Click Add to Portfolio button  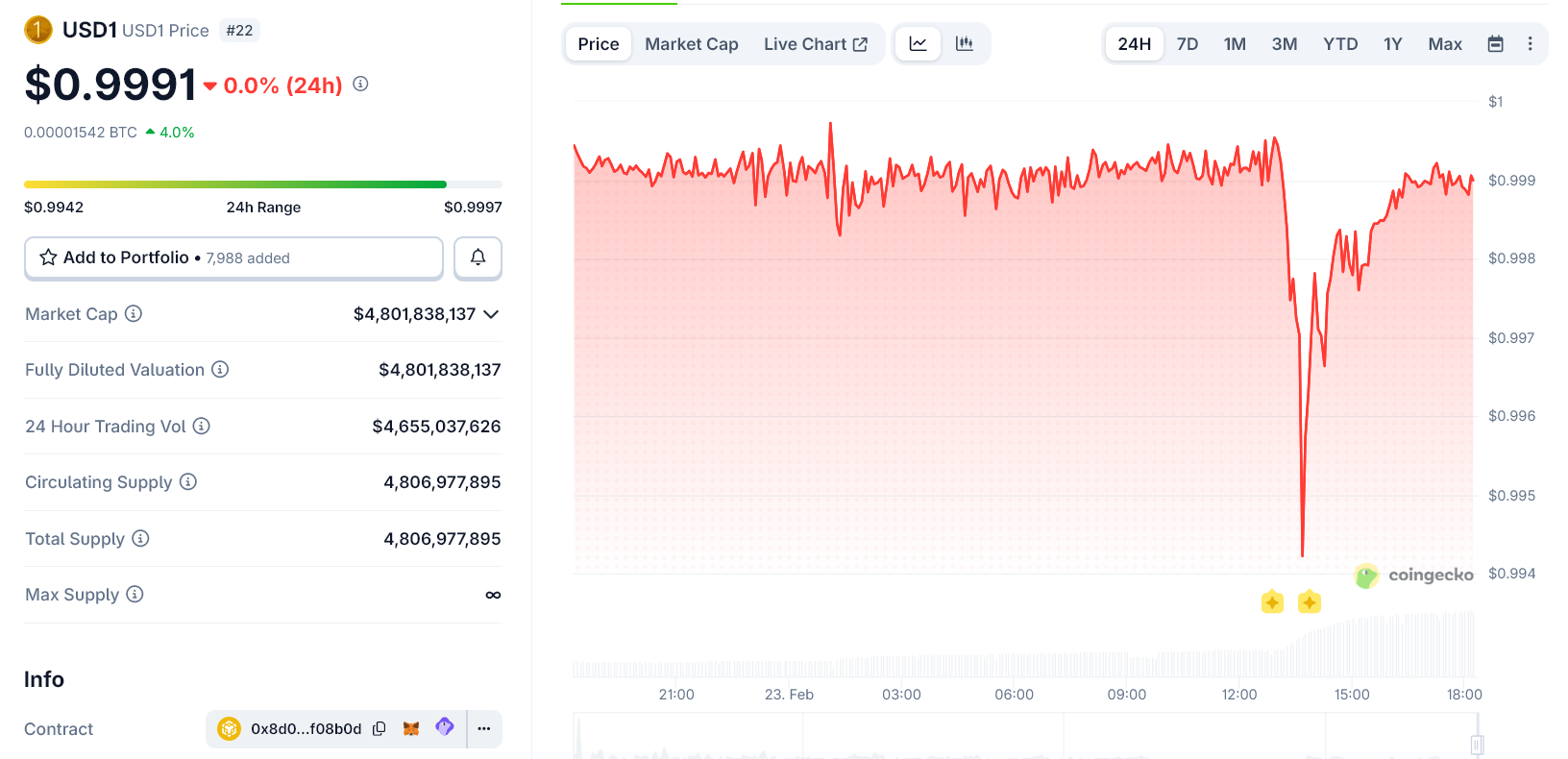tap(233, 257)
